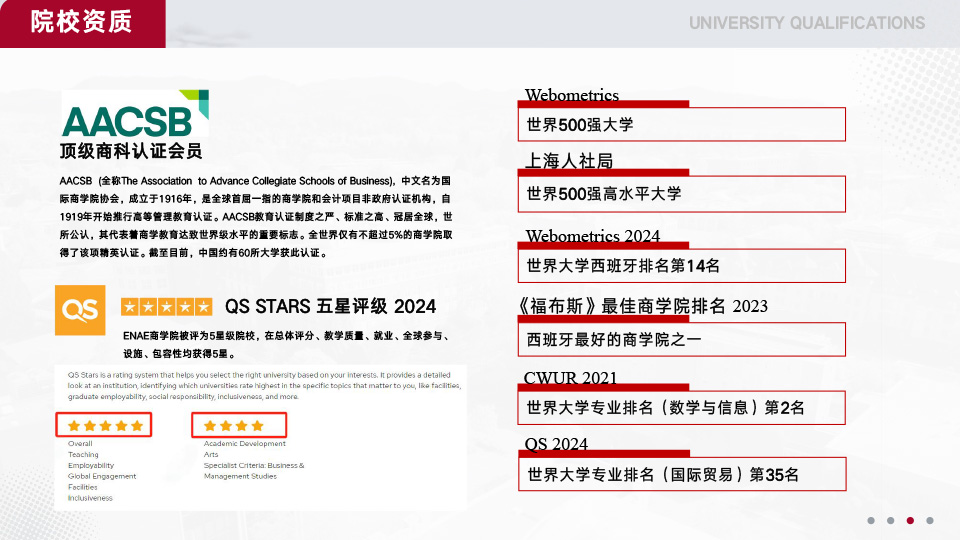Select the 世界500强高水平大学 box
This screenshot has width=960, height=540.
click(x=682, y=193)
